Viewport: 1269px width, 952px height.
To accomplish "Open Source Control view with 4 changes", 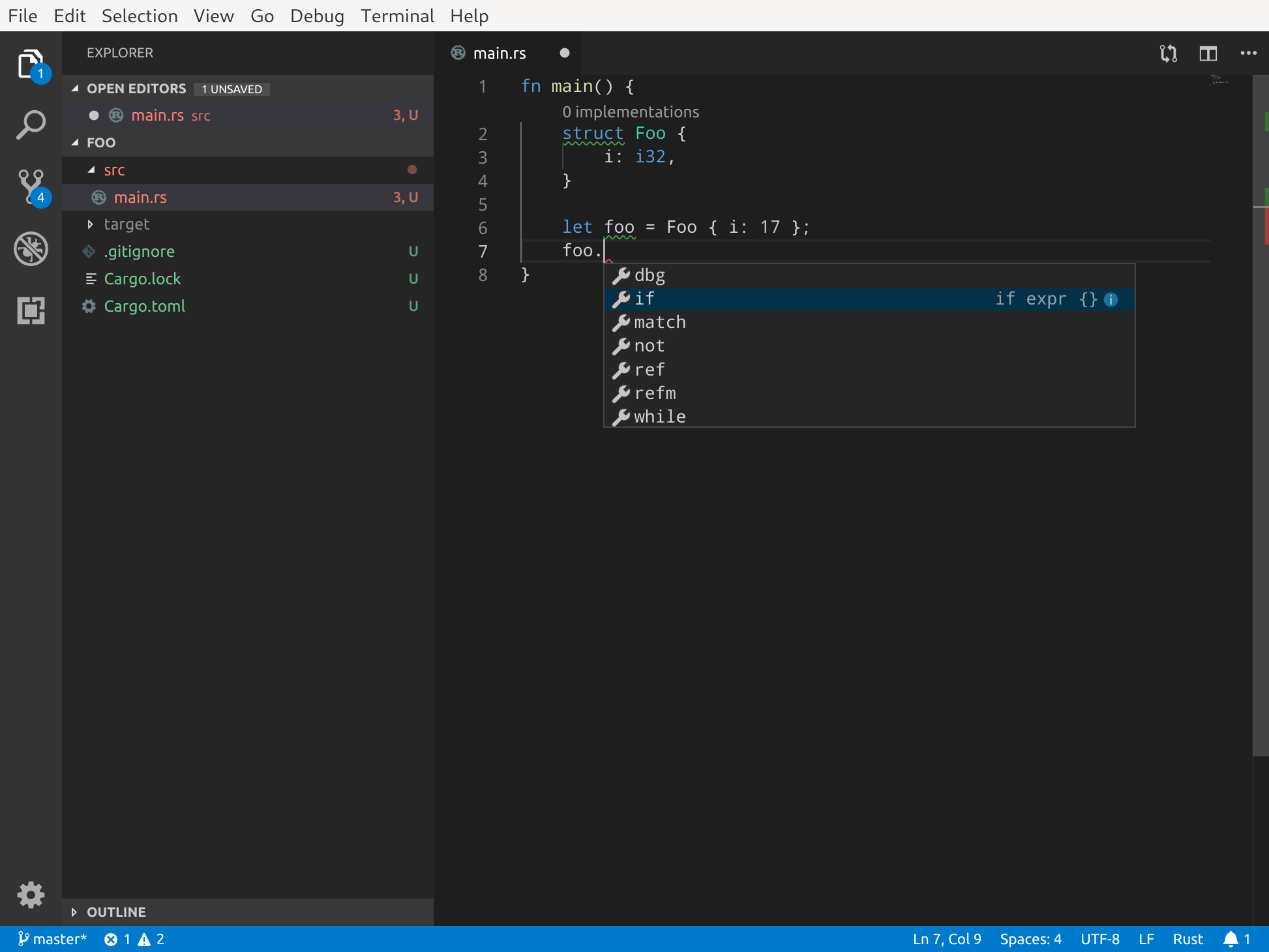I will (31, 186).
